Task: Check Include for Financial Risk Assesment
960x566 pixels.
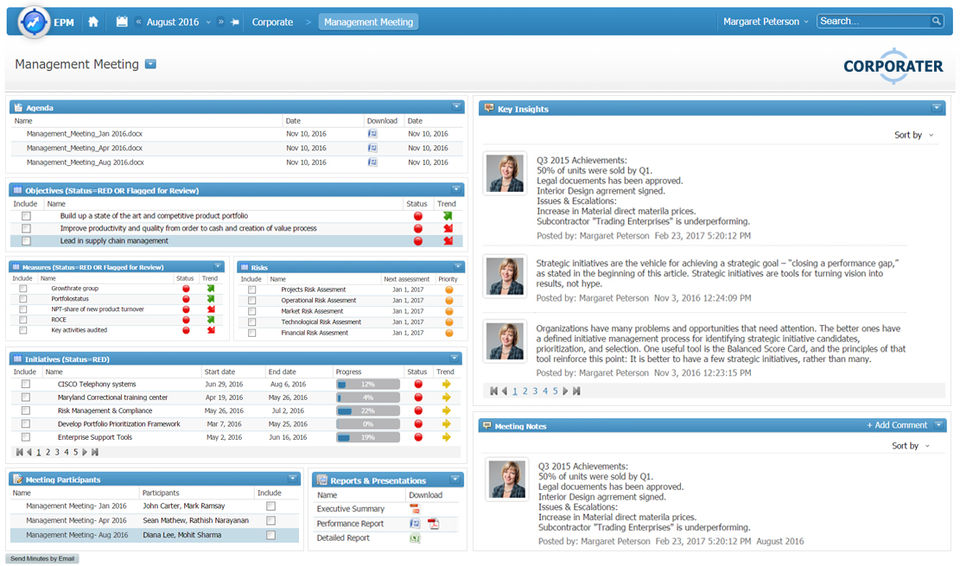Action: pos(252,333)
